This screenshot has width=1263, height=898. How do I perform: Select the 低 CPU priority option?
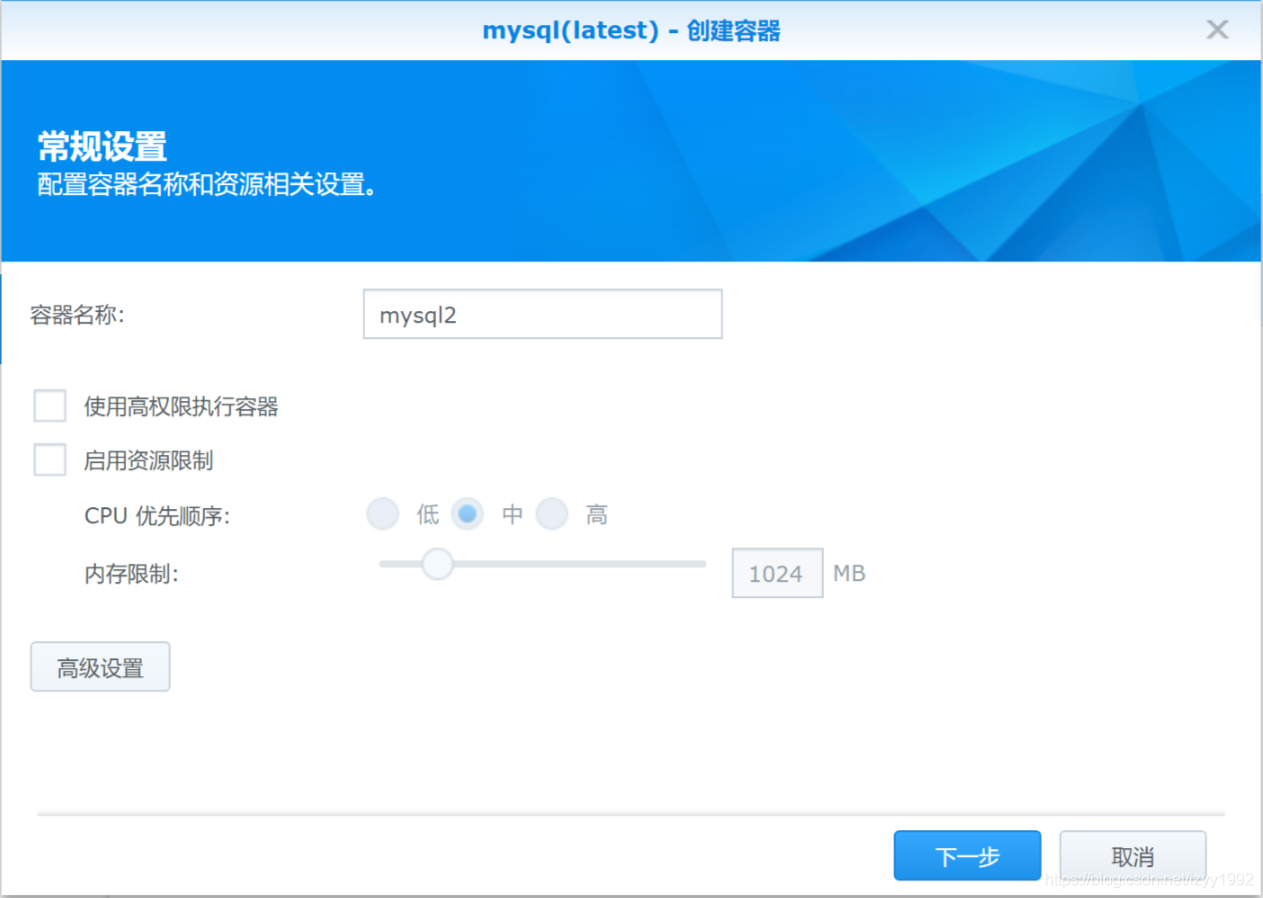(382, 513)
